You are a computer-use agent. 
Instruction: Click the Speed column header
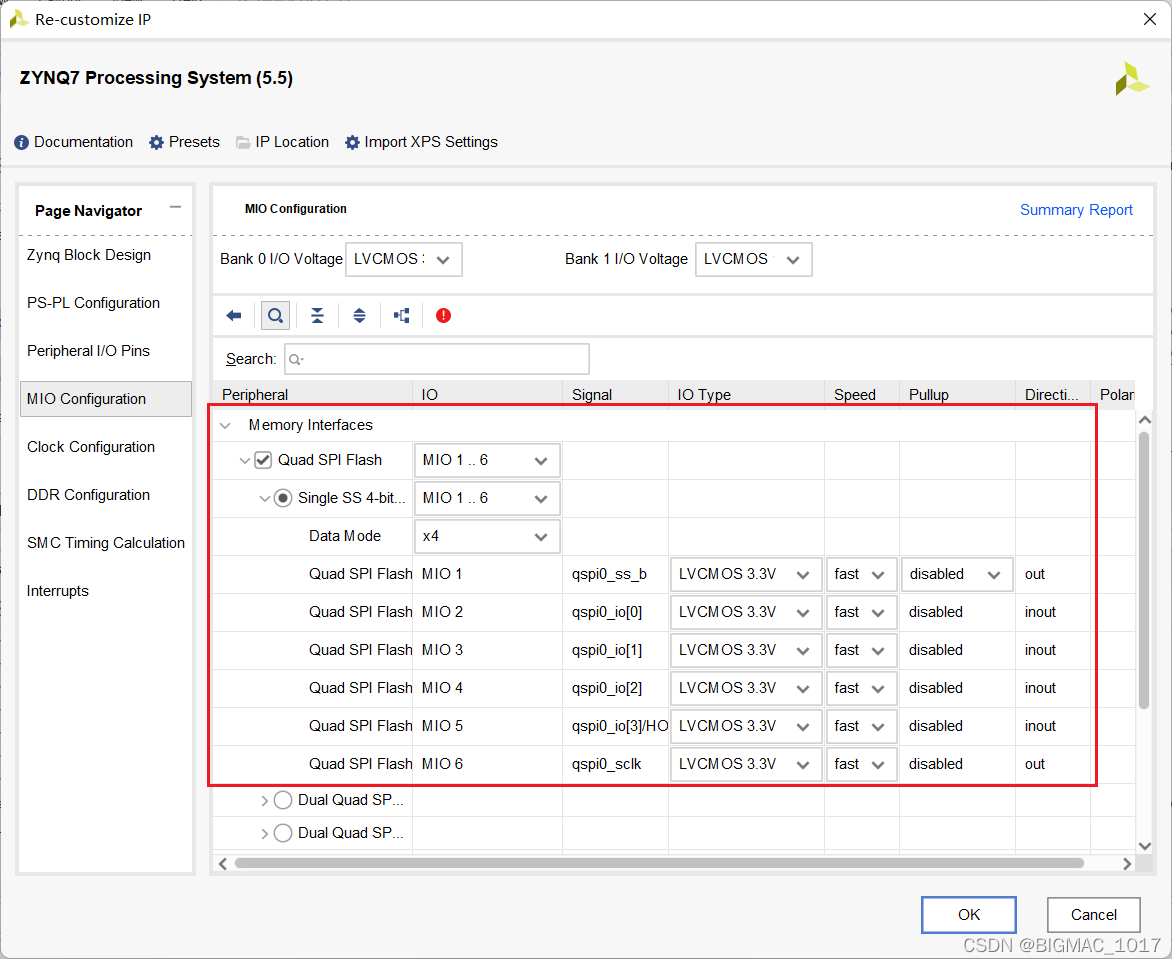click(864, 395)
